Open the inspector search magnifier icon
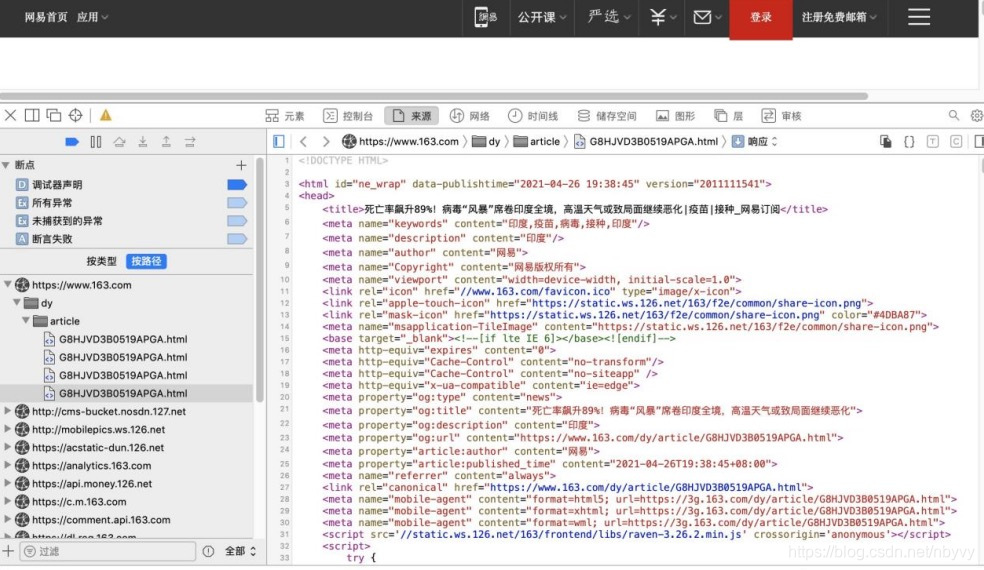 tap(953, 116)
